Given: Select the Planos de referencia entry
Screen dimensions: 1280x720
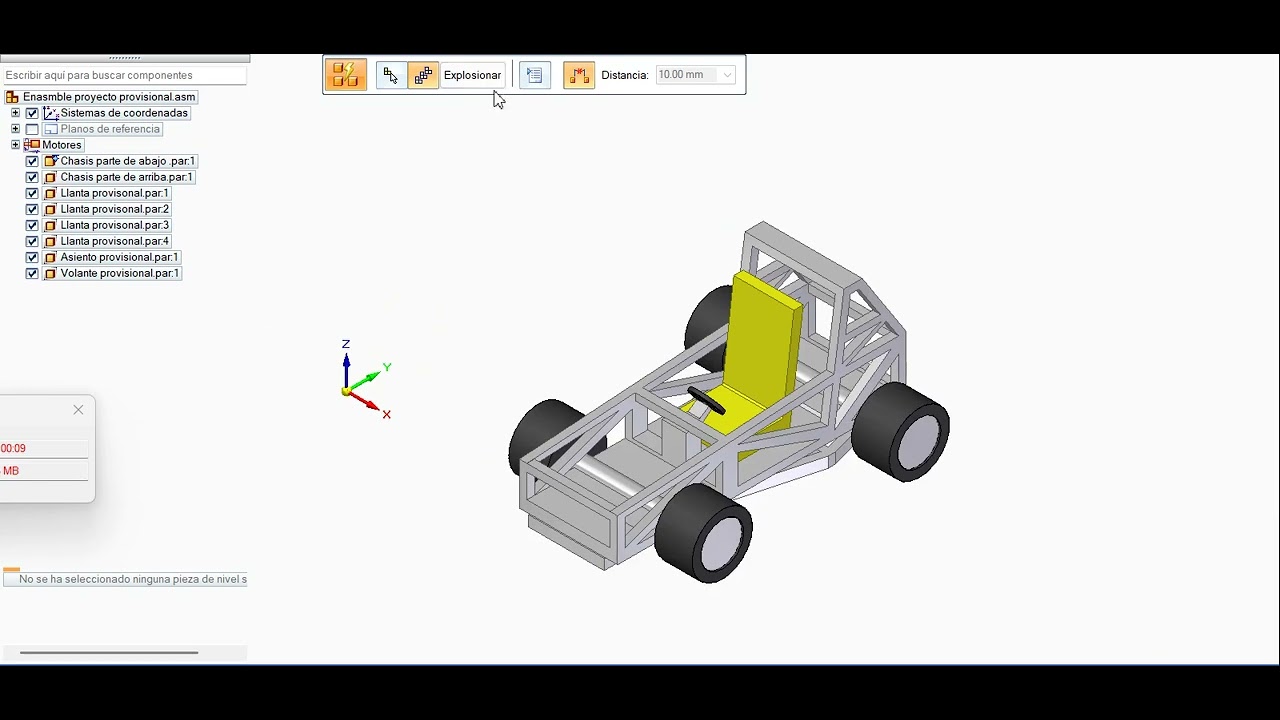Looking at the screenshot, I should tap(110, 129).
